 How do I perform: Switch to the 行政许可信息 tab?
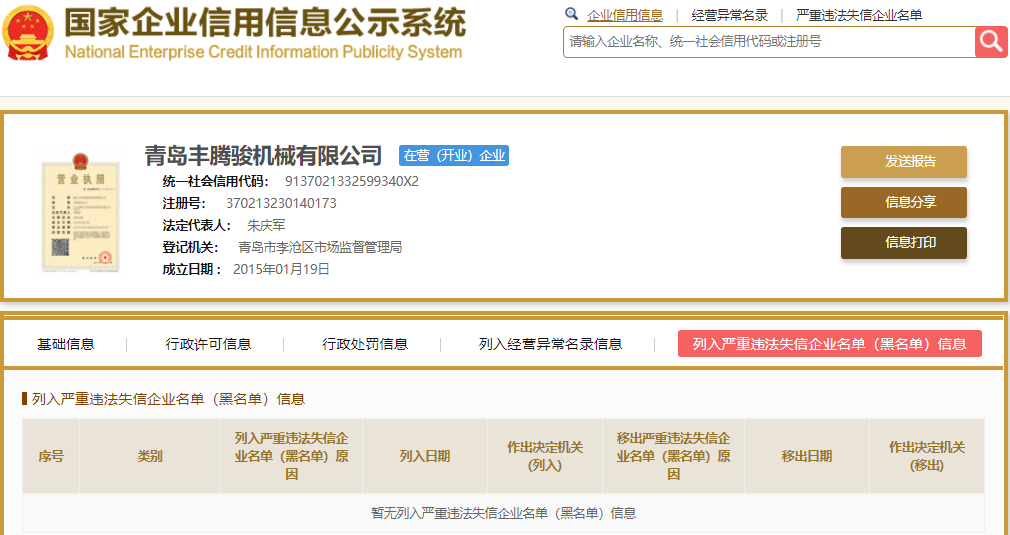tap(208, 344)
